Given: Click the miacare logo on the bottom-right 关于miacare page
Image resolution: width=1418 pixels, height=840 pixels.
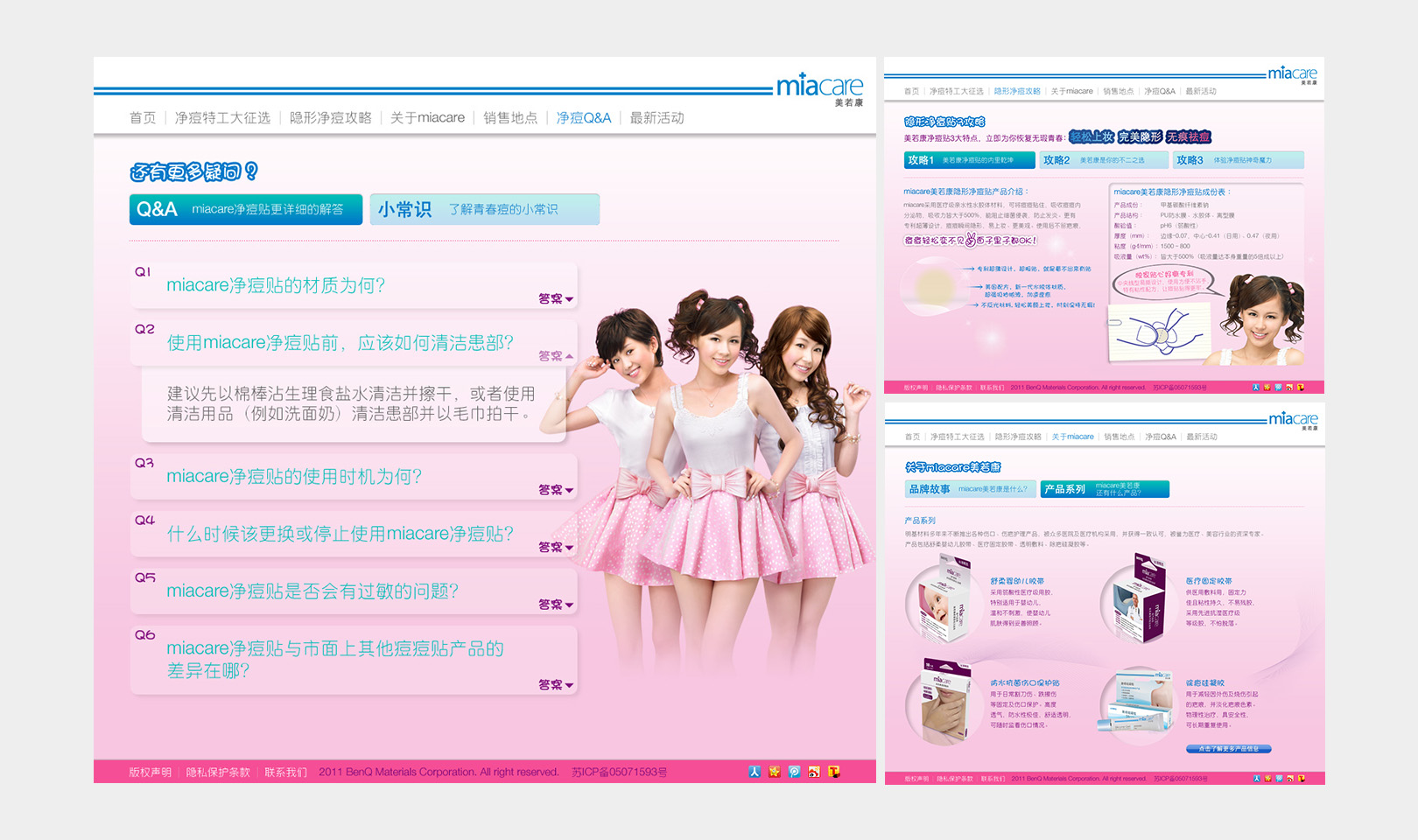Looking at the screenshot, I should (x=1294, y=421).
